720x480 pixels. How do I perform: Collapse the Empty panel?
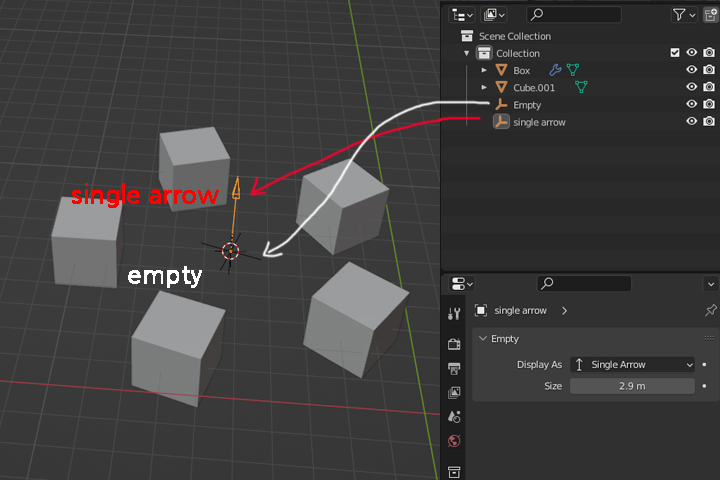(483, 339)
